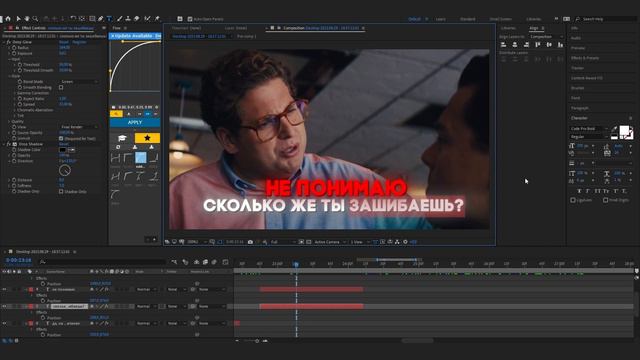Viewport: 640px width, 360px height.
Task: Align layers horizontally centered
Action: (515, 45)
